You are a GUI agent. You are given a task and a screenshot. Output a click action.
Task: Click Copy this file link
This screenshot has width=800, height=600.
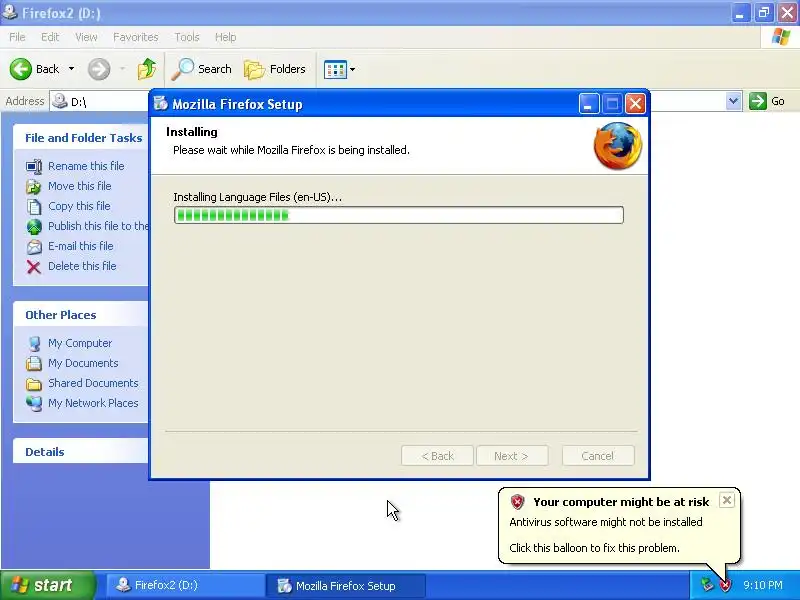[x=79, y=206]
